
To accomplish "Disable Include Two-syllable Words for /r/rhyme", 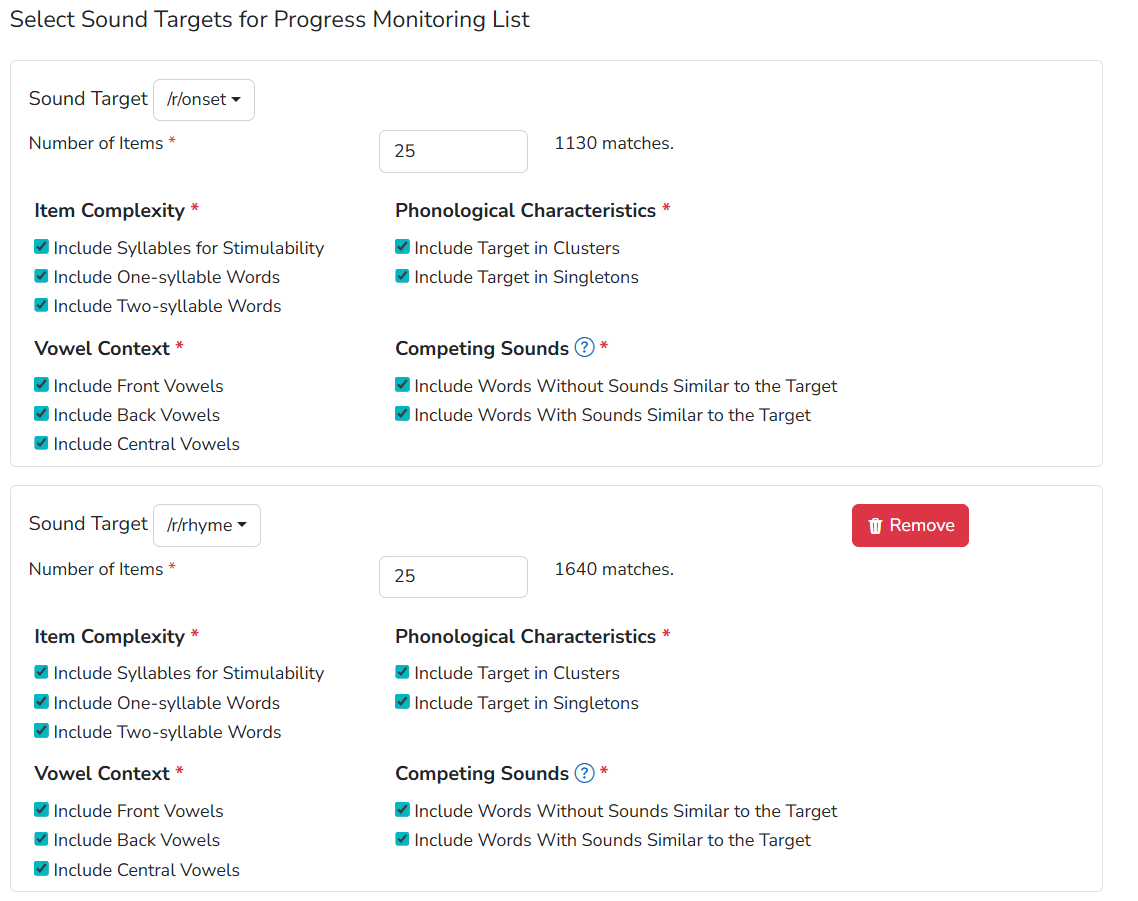I will (x=41, y=730).
